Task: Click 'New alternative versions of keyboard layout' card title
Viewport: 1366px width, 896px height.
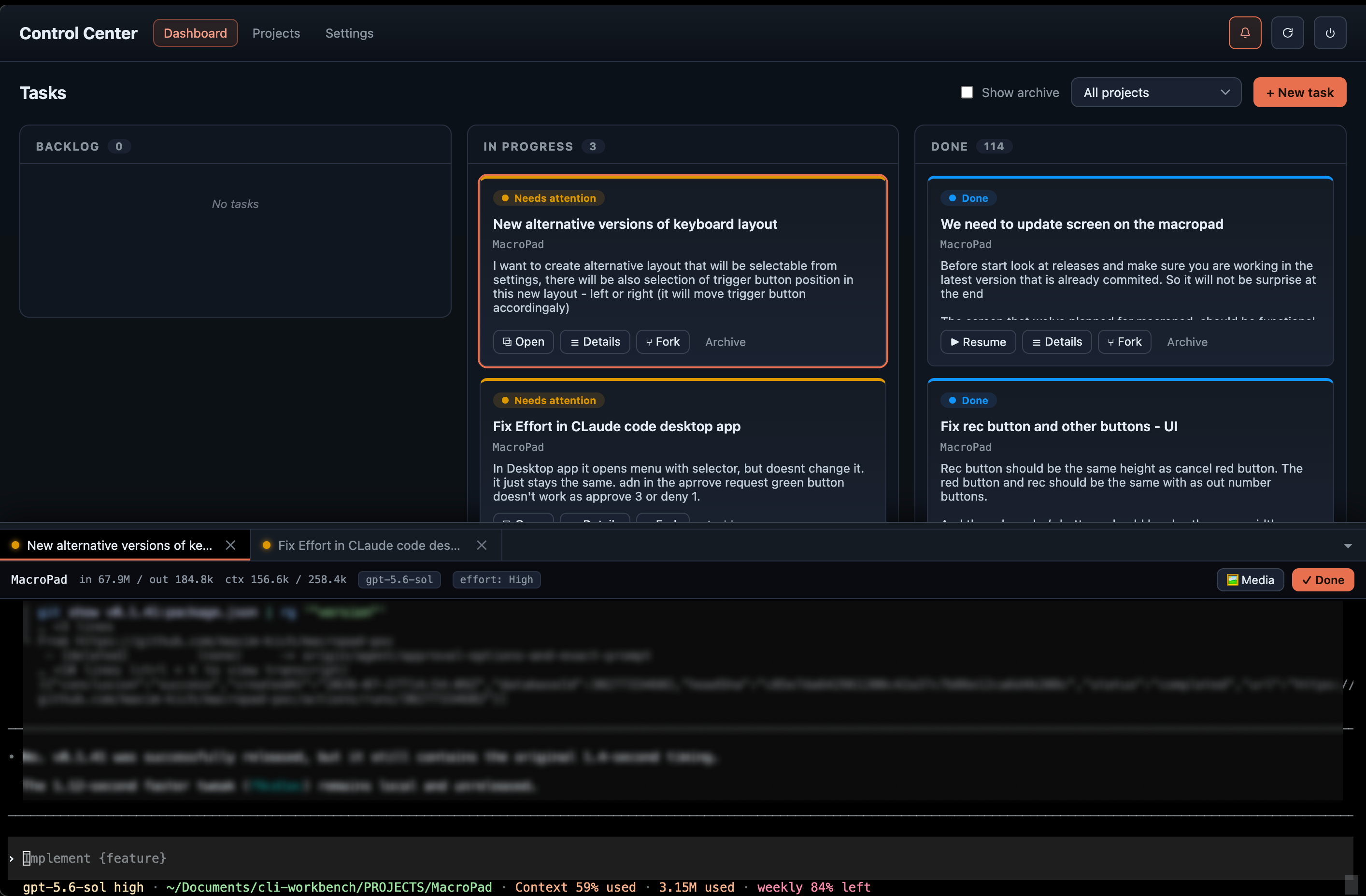Action: [x=635, y=224]
